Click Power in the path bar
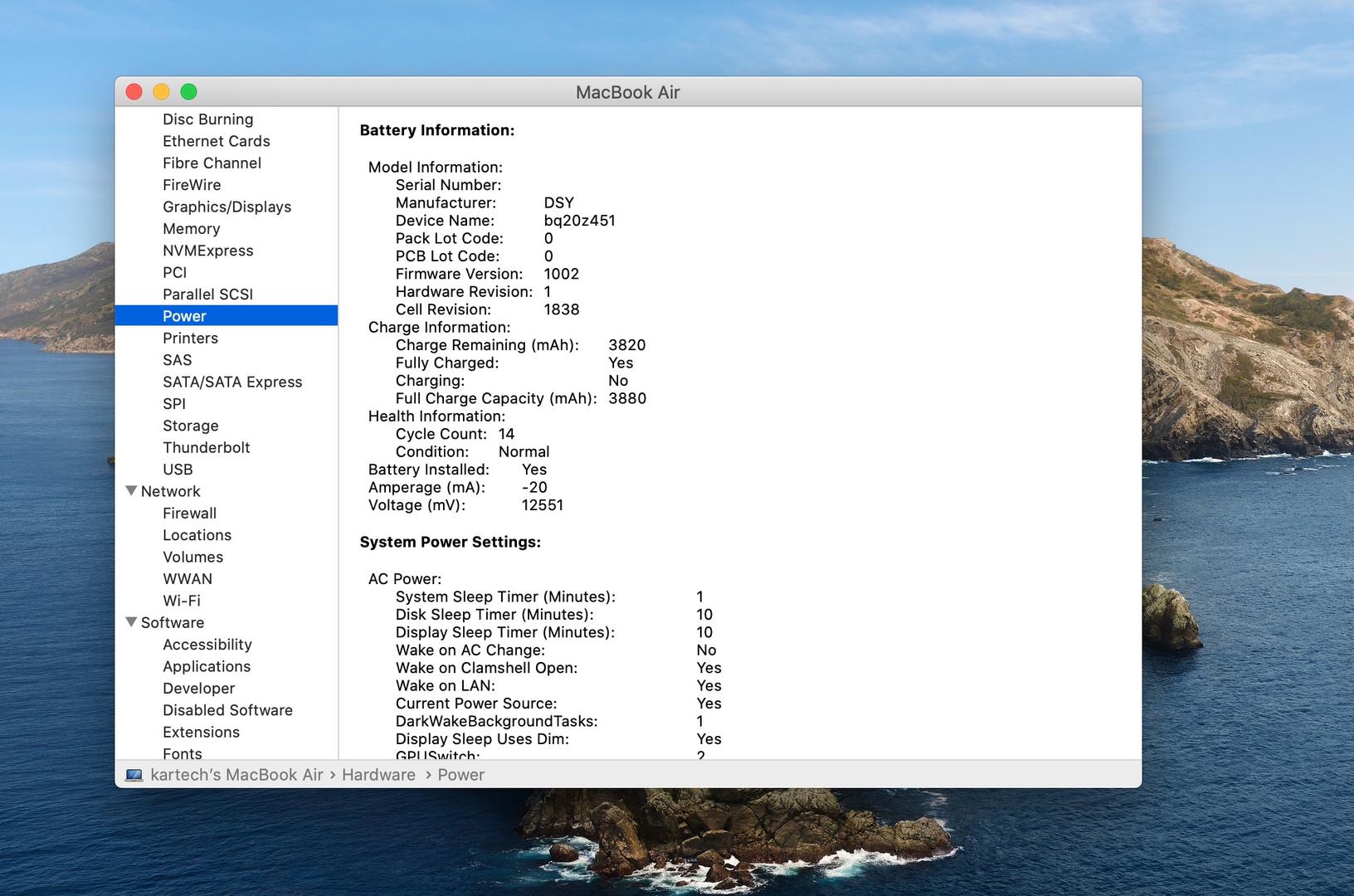The width and height of the screenshot is (1354, 896). [460, 775]
